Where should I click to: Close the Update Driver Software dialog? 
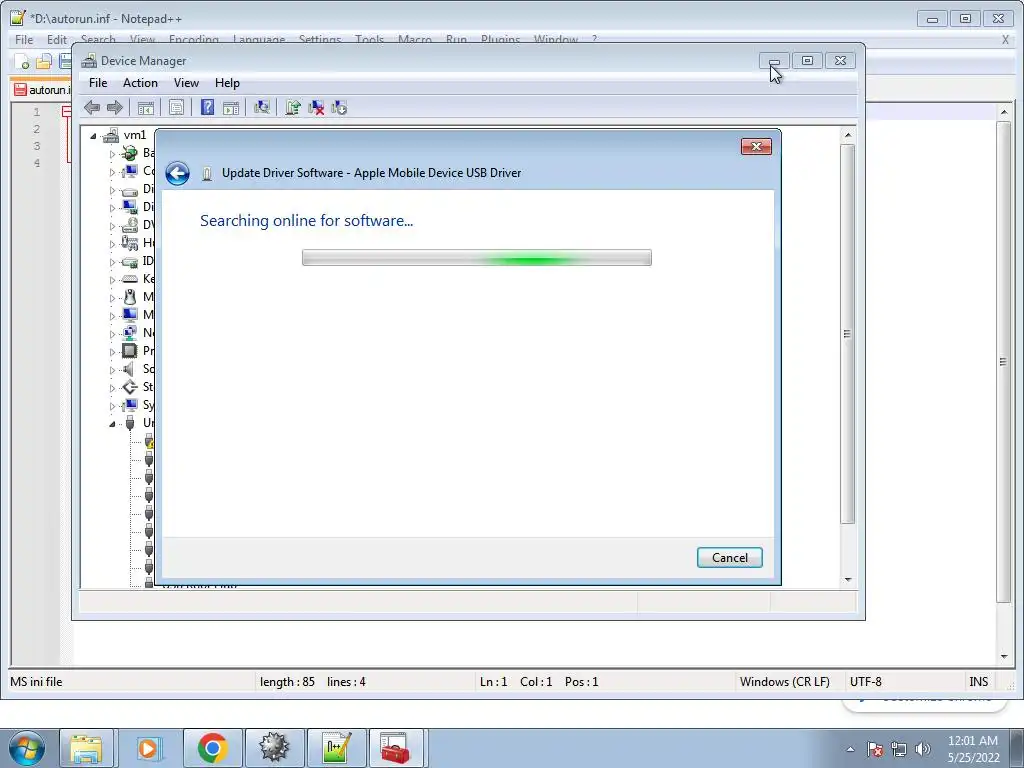tap(756, 146)
